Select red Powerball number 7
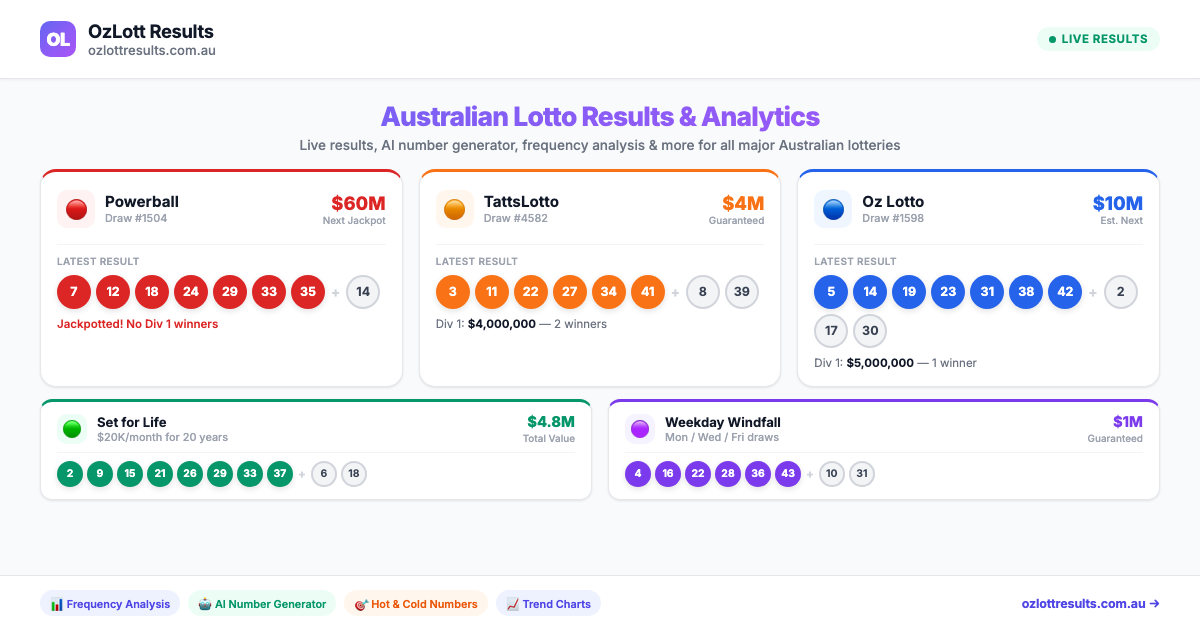The width and height of the screenshot is (1200, 630). click(x=74, y=292)
